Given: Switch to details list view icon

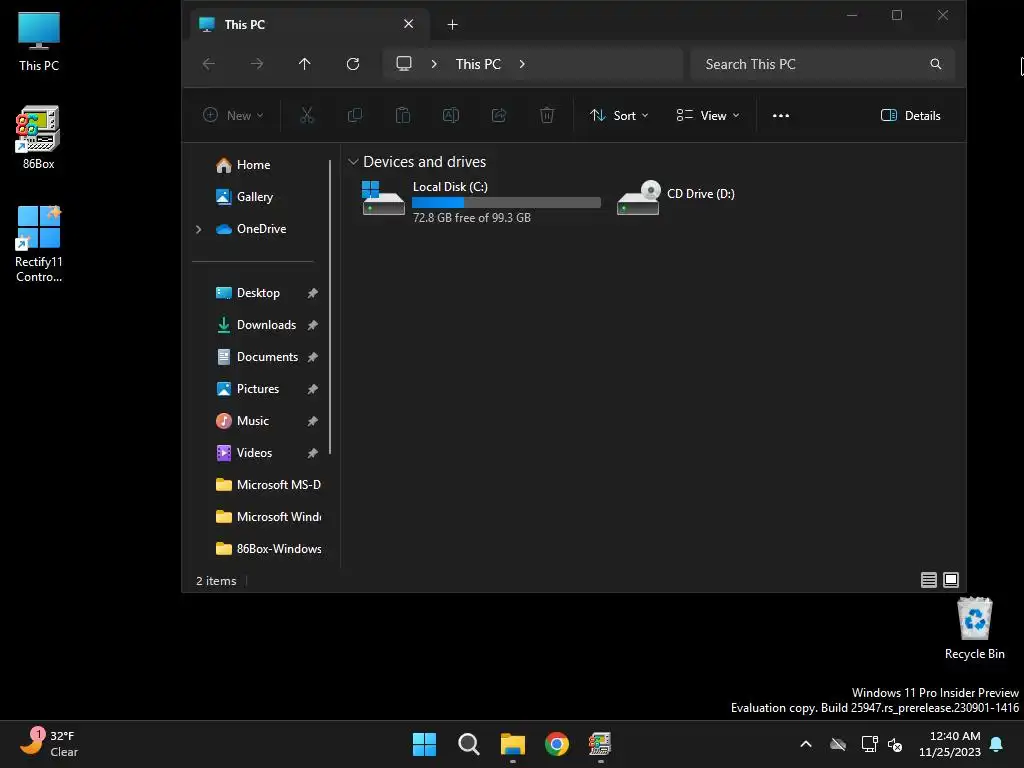Looking at the screenshot, I should click(x=929, y=580).
